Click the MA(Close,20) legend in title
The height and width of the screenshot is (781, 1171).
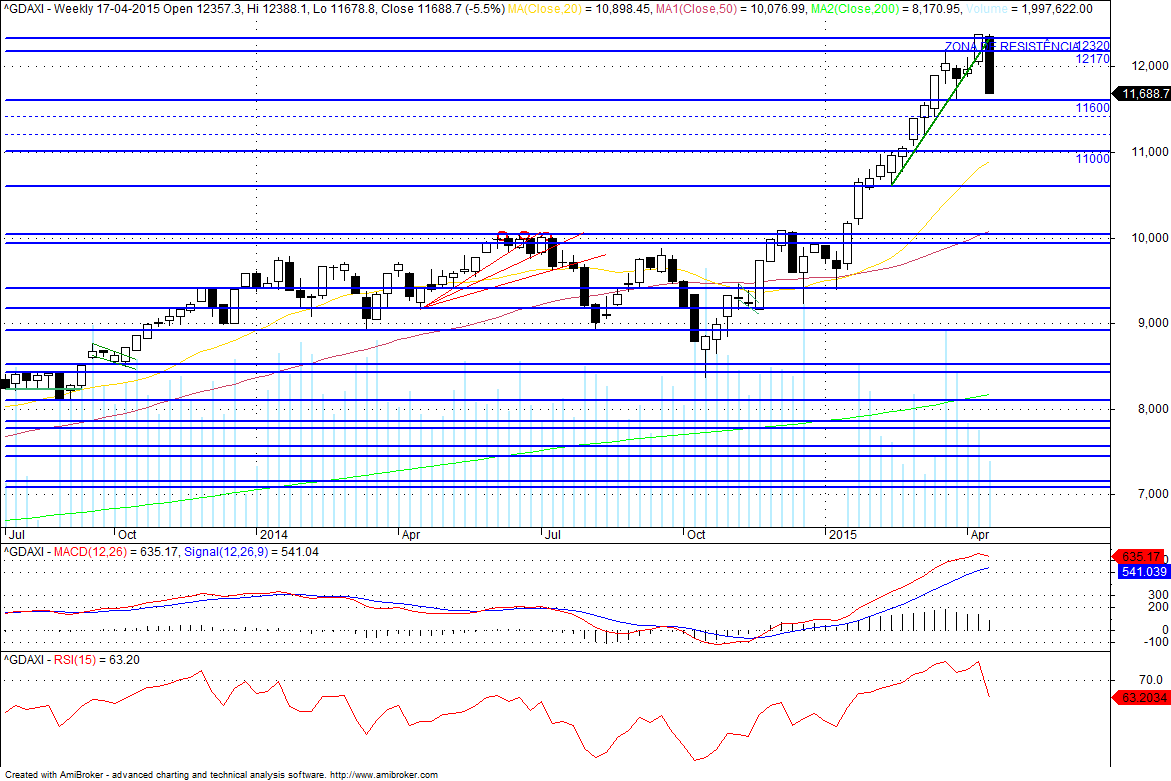pos(544,9)
